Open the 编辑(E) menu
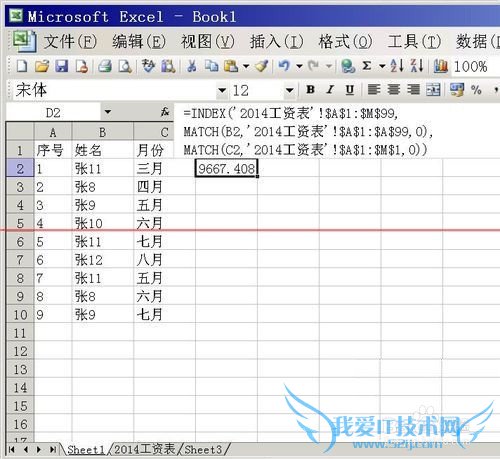The width and height of the screenshot is (500, 459). click(x=139, y=42)
